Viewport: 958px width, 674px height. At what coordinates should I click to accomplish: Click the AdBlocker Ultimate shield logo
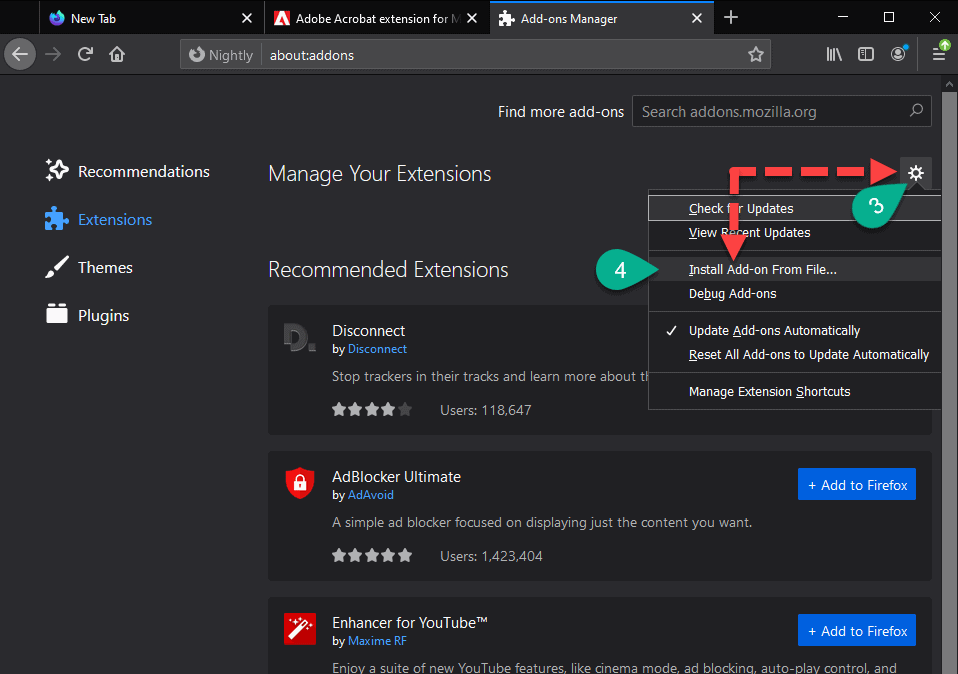[x=300, y=483]
